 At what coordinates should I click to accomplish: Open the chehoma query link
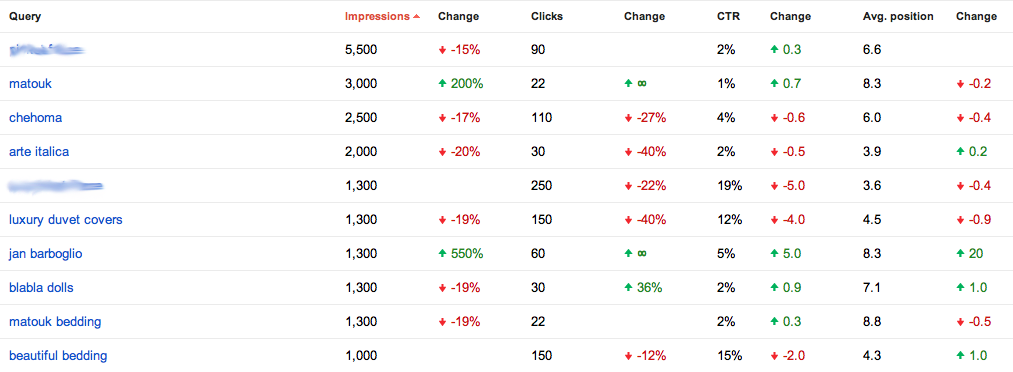click(x=36, y=118)
